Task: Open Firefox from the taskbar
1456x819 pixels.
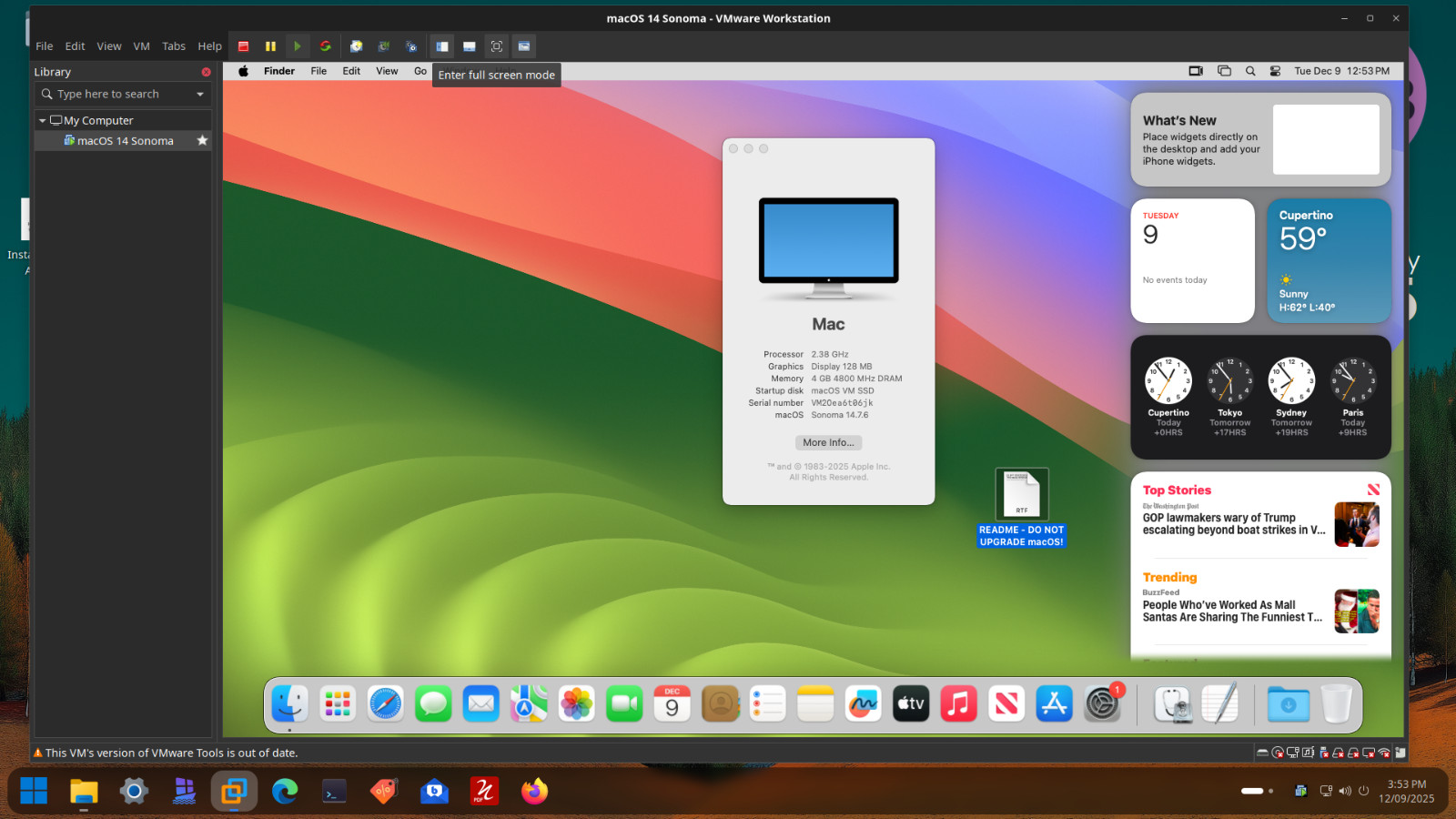Action: pyautogui.click(x=535, y=792)
